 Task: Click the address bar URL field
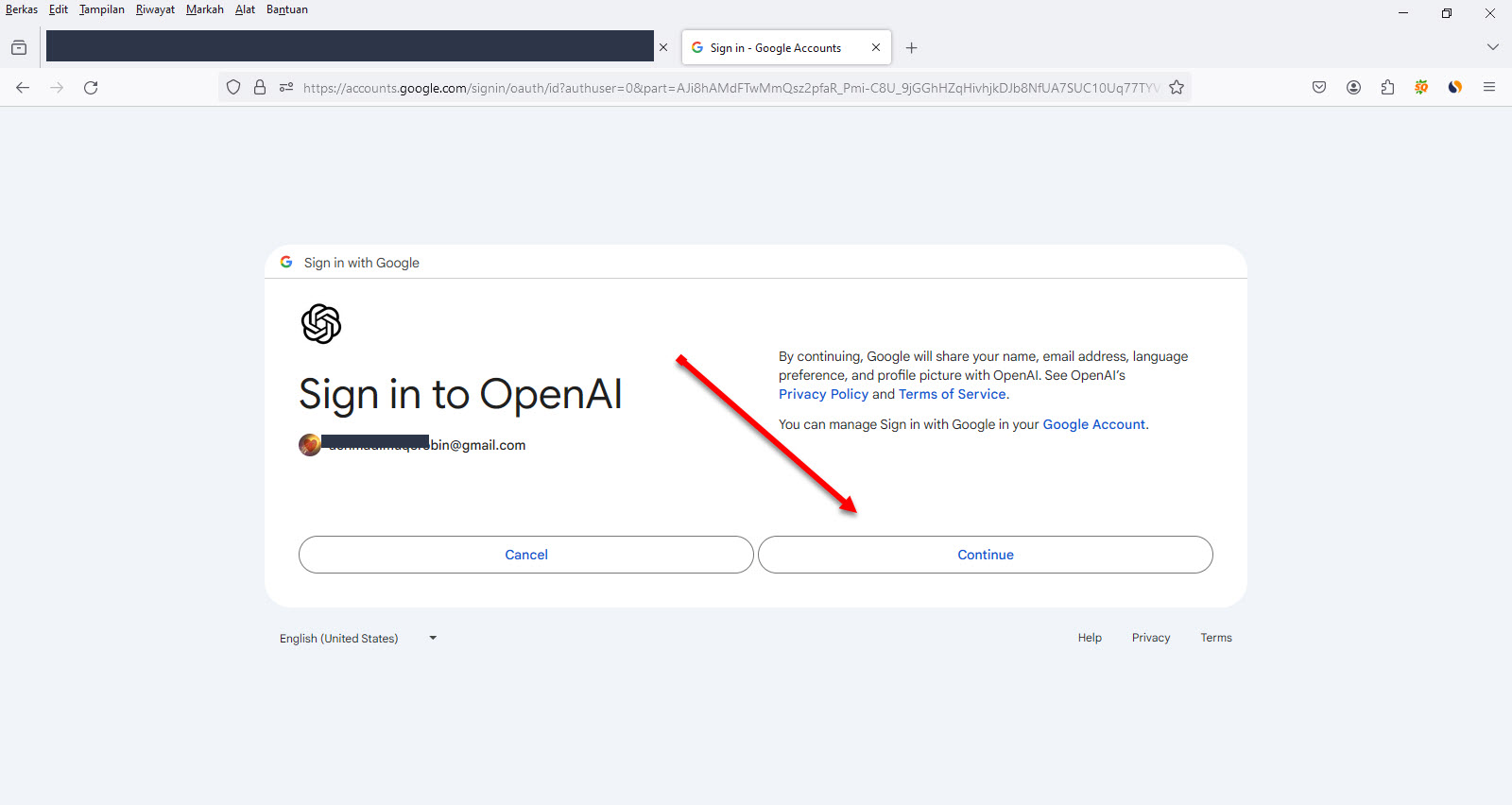pyautogui.click(x=728, y=88)
